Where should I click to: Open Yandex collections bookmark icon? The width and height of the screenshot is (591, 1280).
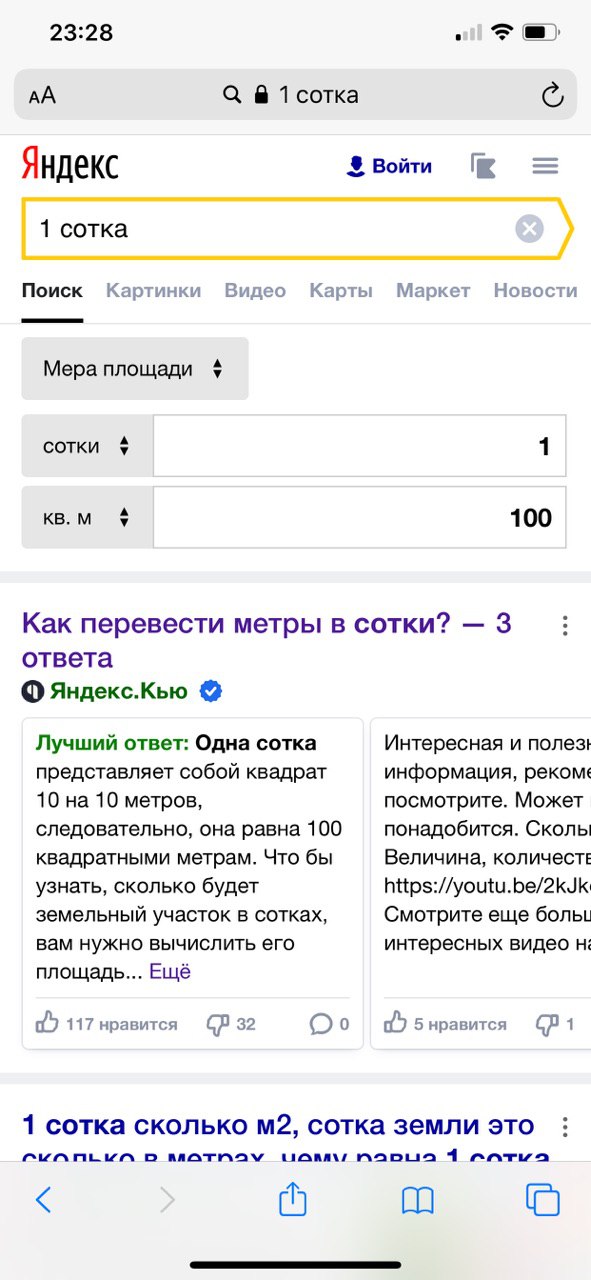pos(484,166)
